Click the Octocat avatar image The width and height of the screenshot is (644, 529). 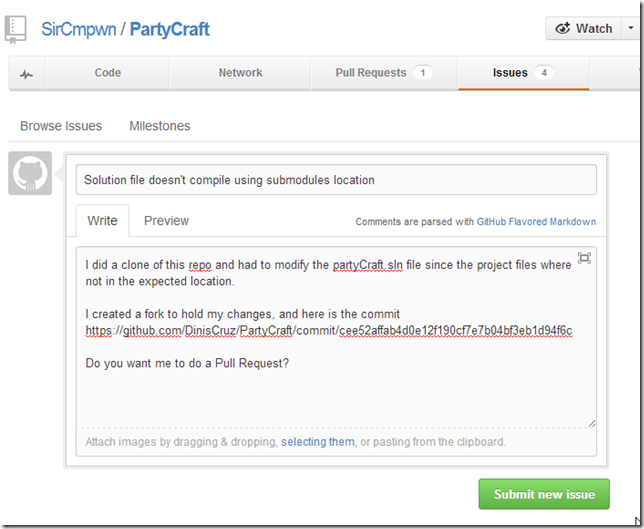coord(30,174)
